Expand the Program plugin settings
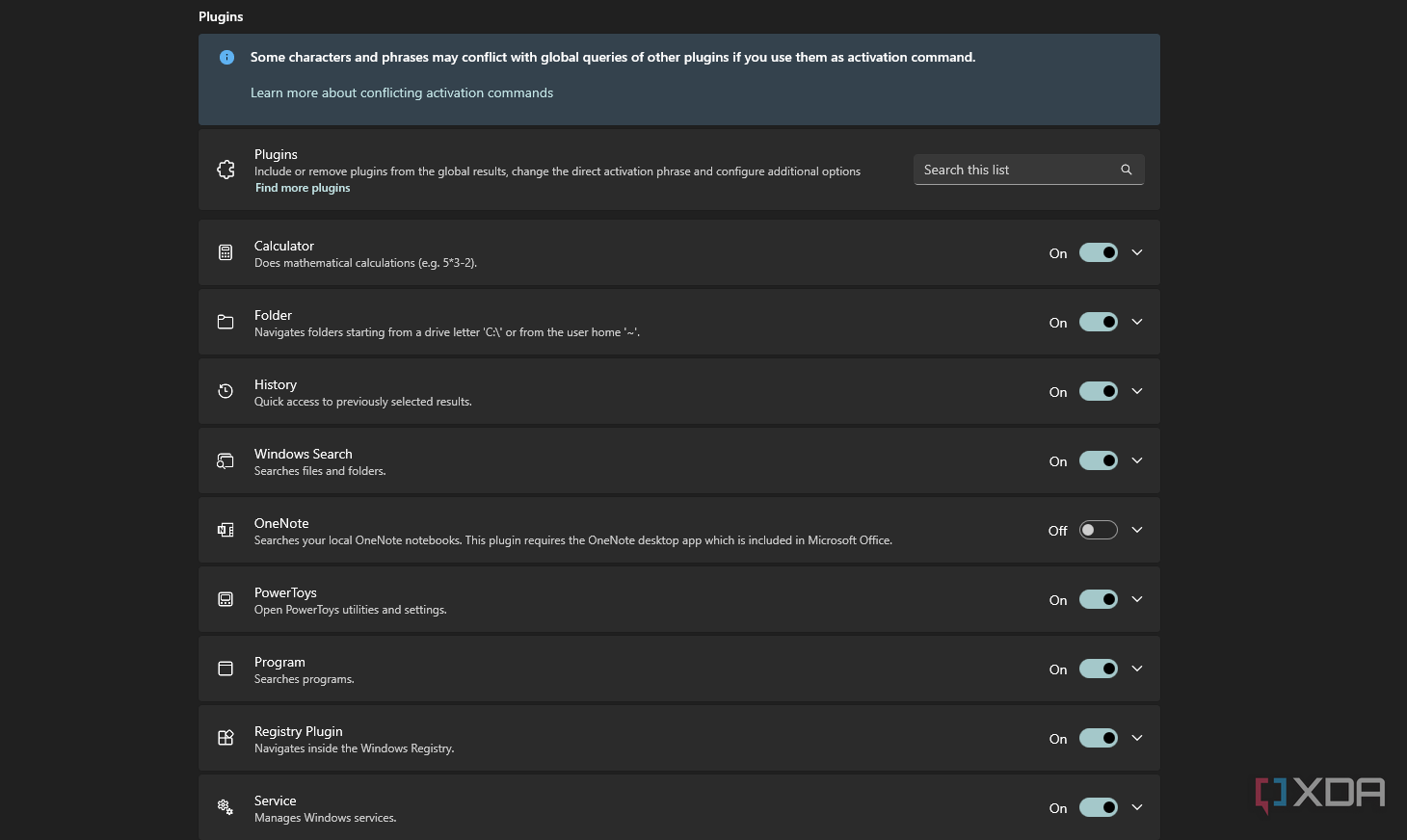The width and height of the screenshot is (1407, 840). click(x=1137, y=669)
